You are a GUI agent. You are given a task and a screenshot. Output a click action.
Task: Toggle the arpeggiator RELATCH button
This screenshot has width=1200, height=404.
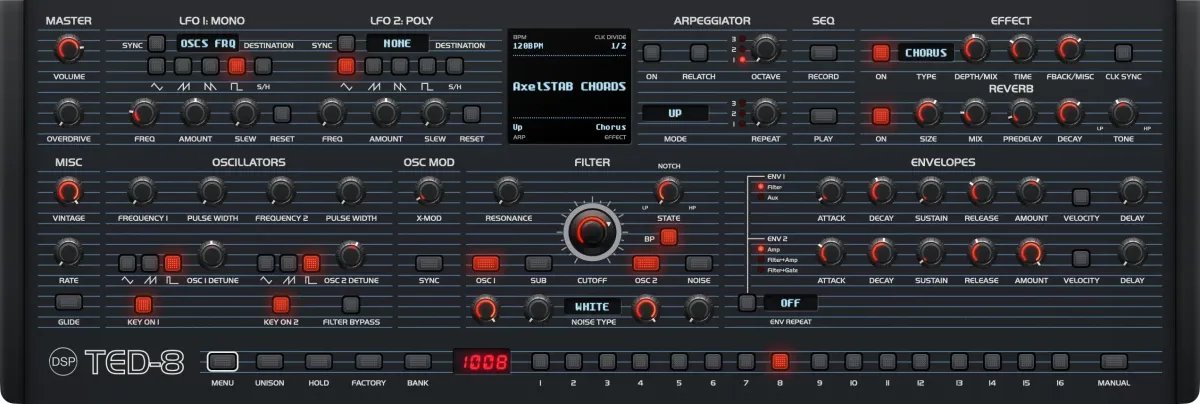coord(699,52)
